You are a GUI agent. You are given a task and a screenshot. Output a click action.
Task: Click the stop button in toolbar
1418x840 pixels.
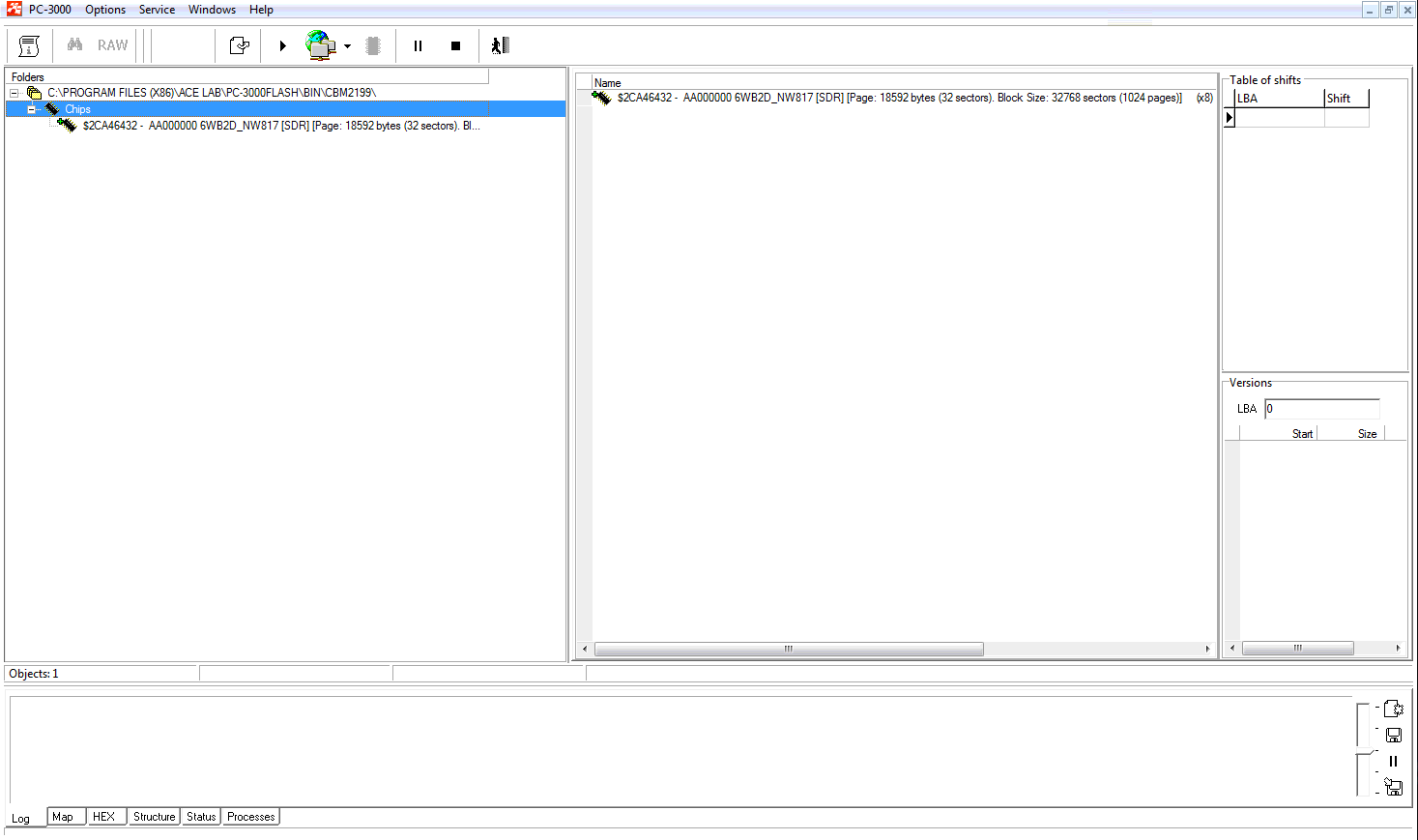[455, 45]
